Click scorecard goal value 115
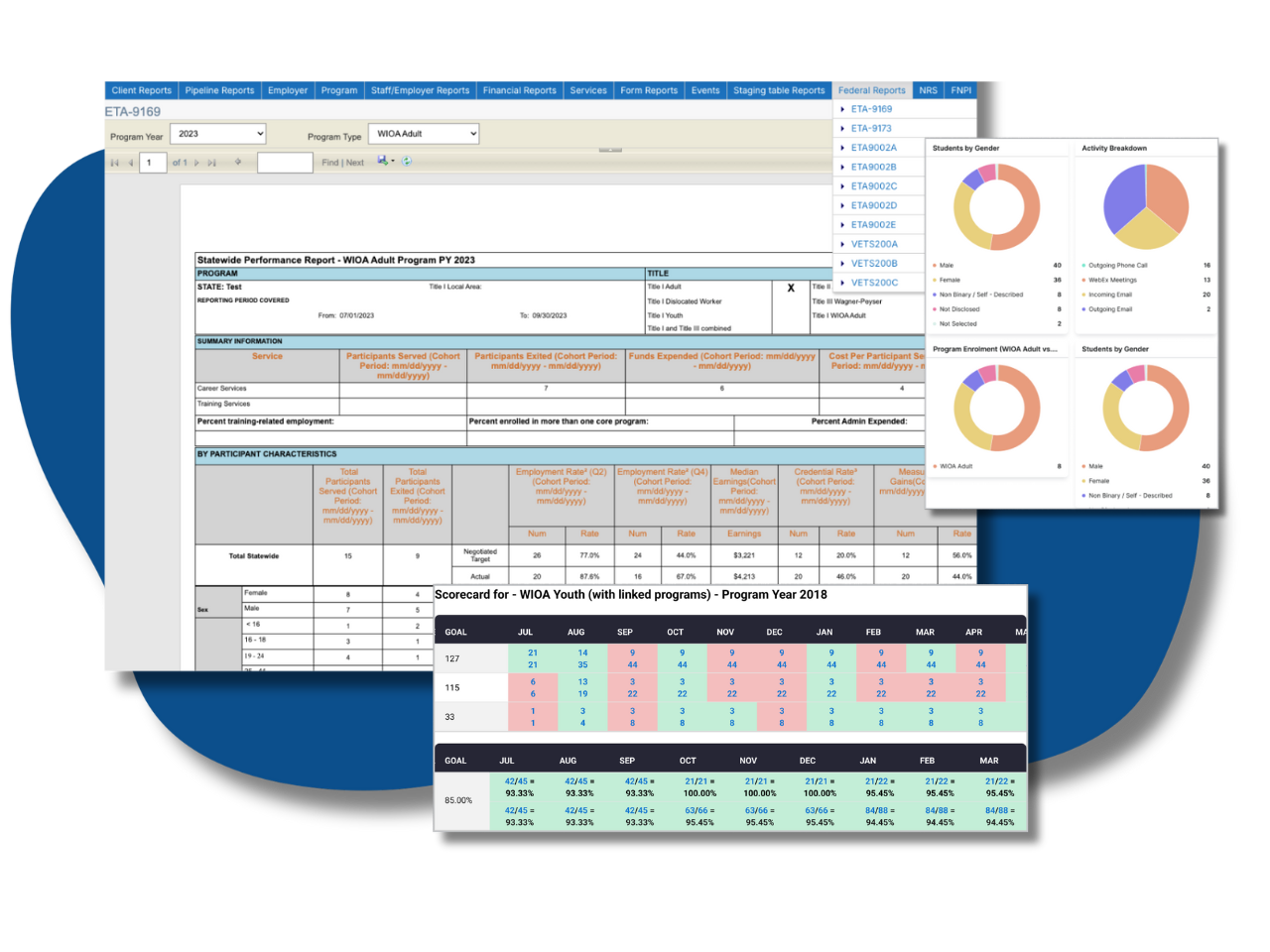This screenshot has height=952, width=1270. pos(452,687)
